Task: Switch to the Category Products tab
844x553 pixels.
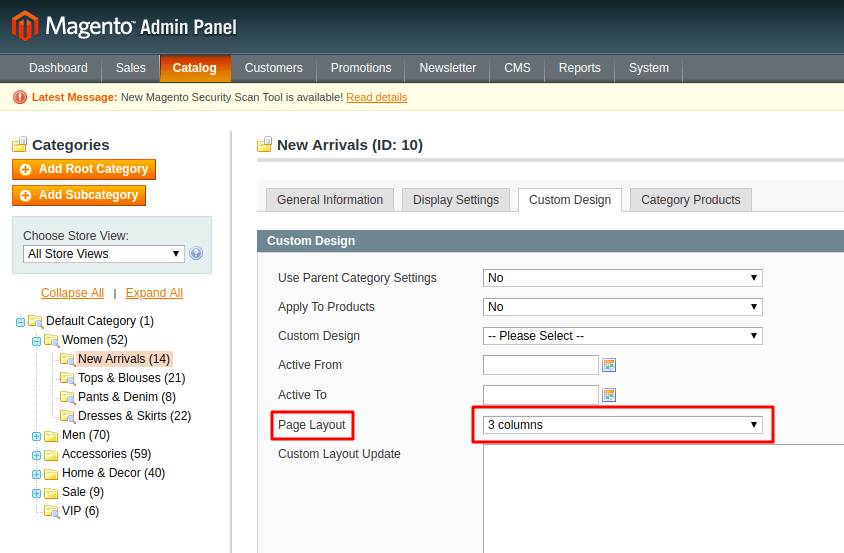Action: pyautogui.click(x=691, y=200)
